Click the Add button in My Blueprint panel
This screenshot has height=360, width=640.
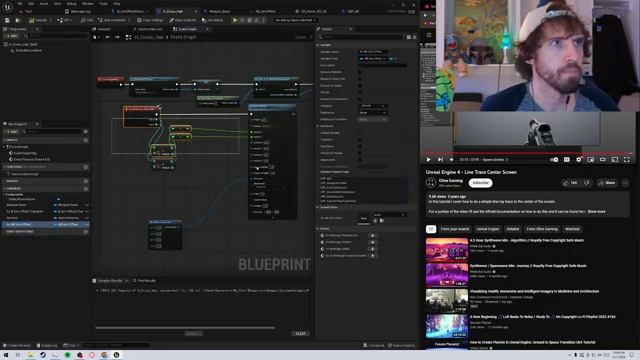pos(11,131)
